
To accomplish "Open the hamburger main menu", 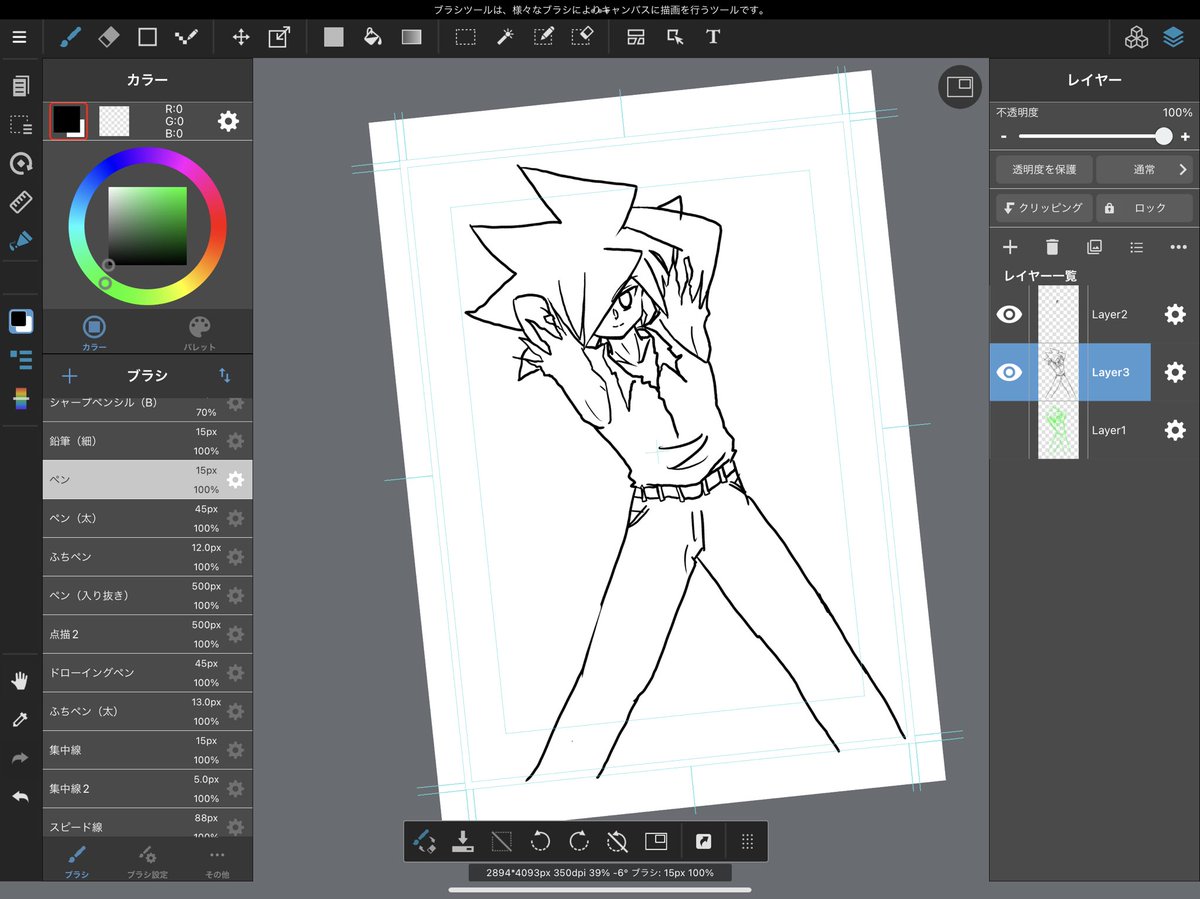I will coord(19,37).
